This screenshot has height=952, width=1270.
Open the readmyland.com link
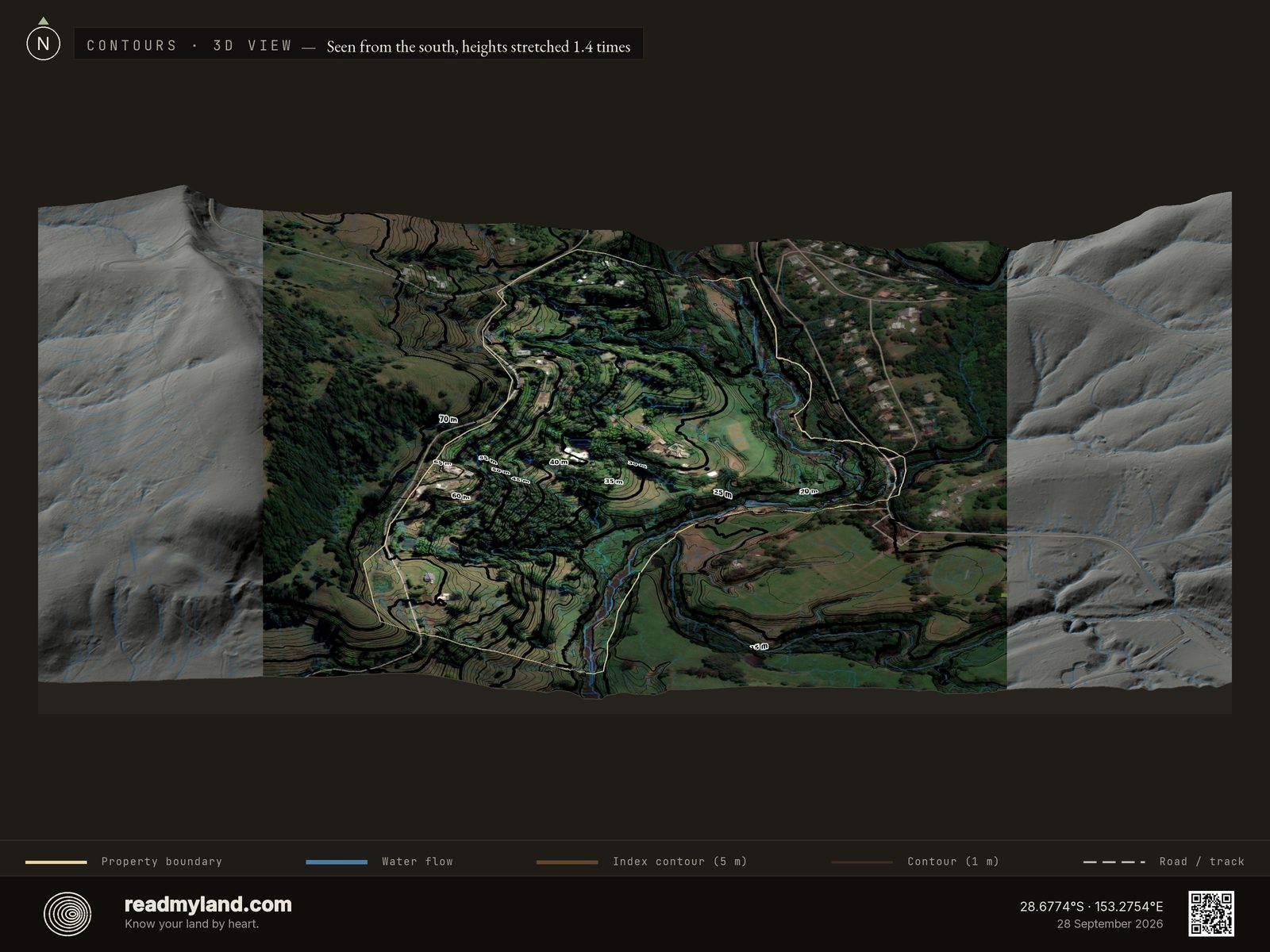(x=208, y=904)
